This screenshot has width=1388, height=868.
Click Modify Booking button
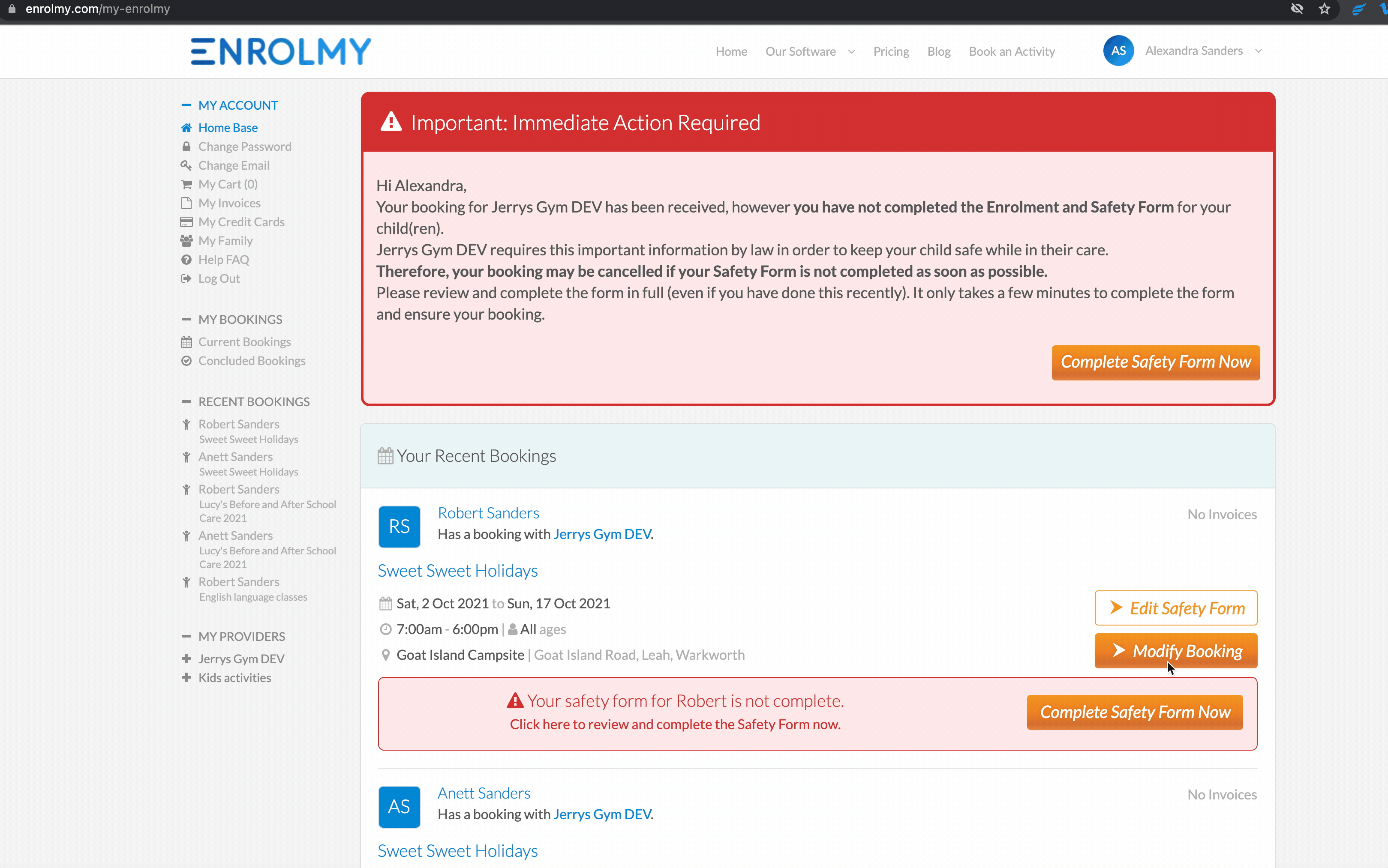pyautogui.click(x=1175, y=651)
